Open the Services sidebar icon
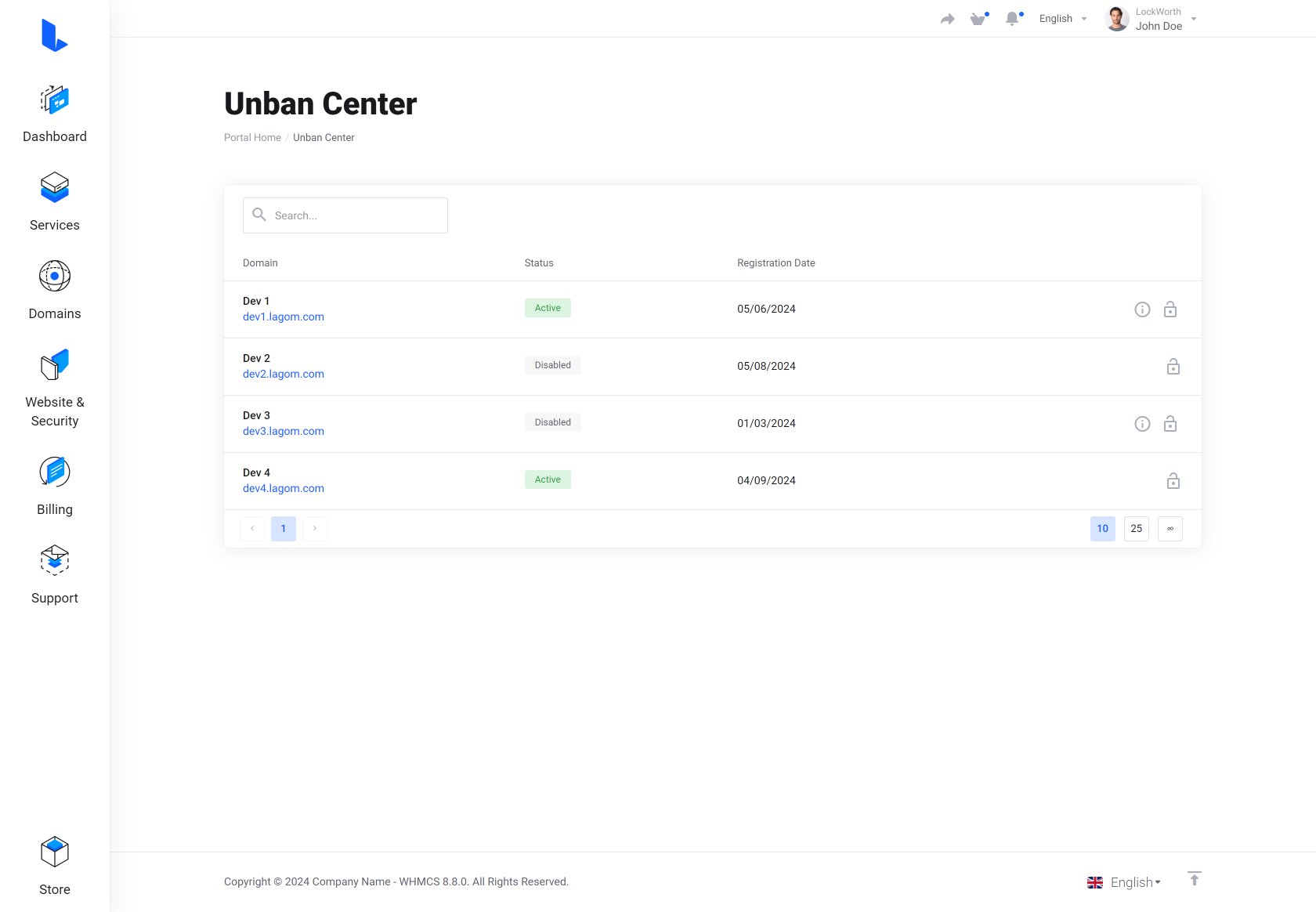The width and height of the screenshot is (1316, 912). point(55,188)
